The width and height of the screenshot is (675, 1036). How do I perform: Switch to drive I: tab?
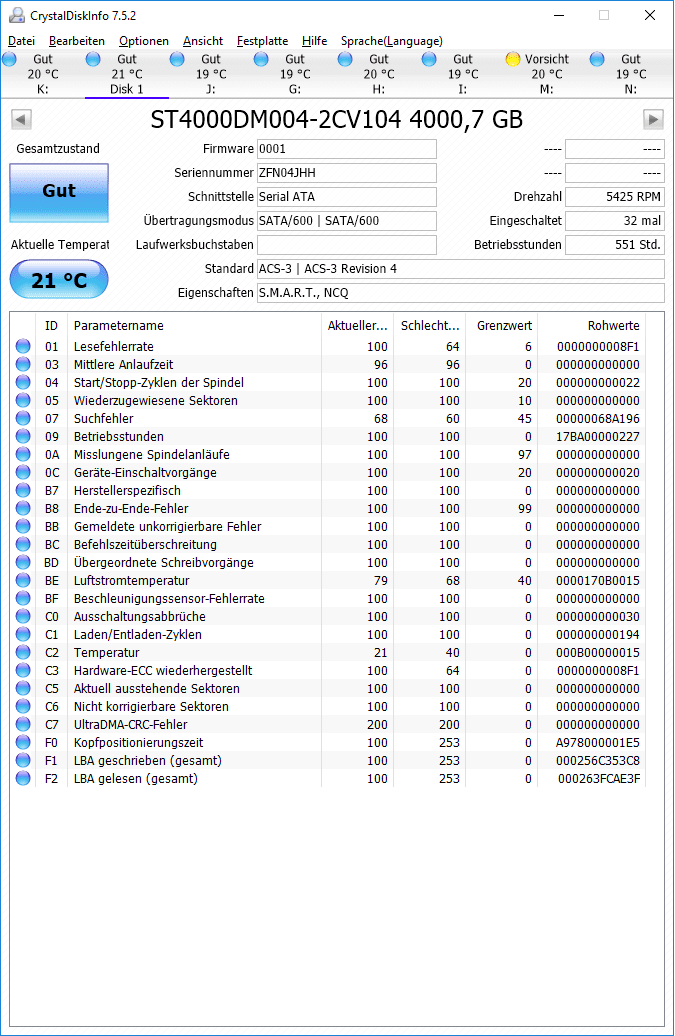pyautogui.click(x=462, y=74)
